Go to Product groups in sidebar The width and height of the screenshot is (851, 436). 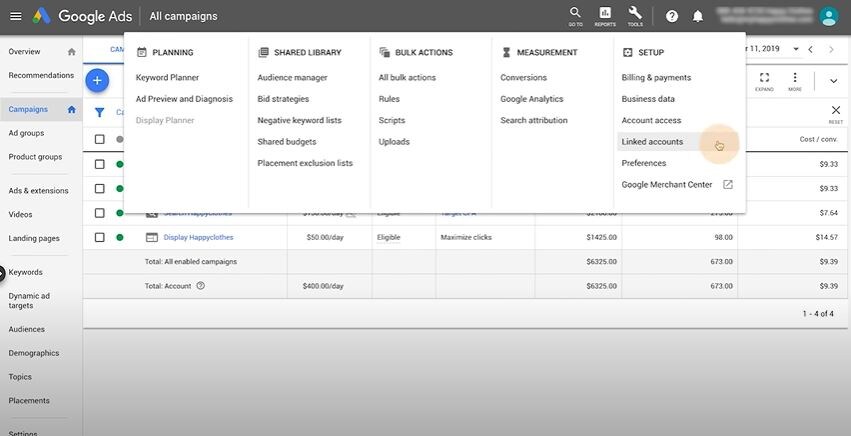click(x=35, y=157)
